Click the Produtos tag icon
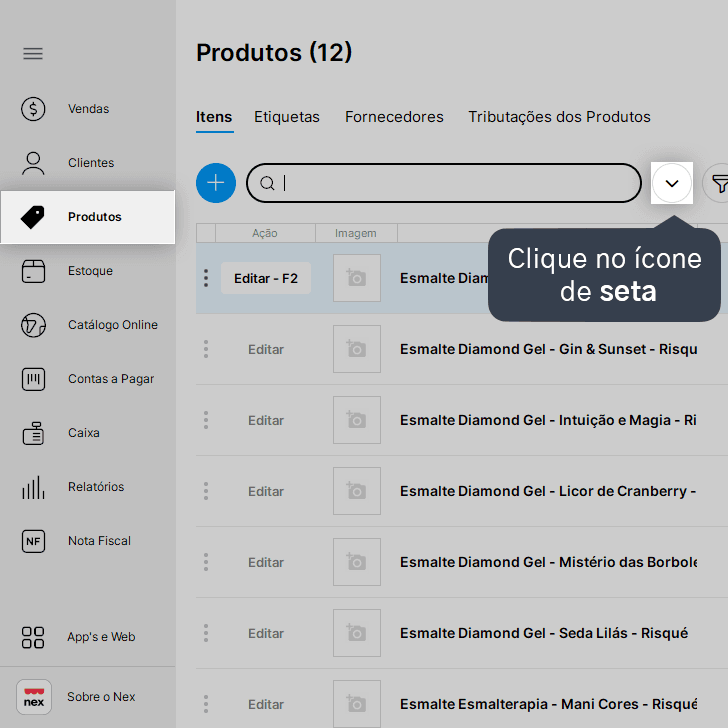728x728 pixels. pyautogui.click(x=33, y=217)
